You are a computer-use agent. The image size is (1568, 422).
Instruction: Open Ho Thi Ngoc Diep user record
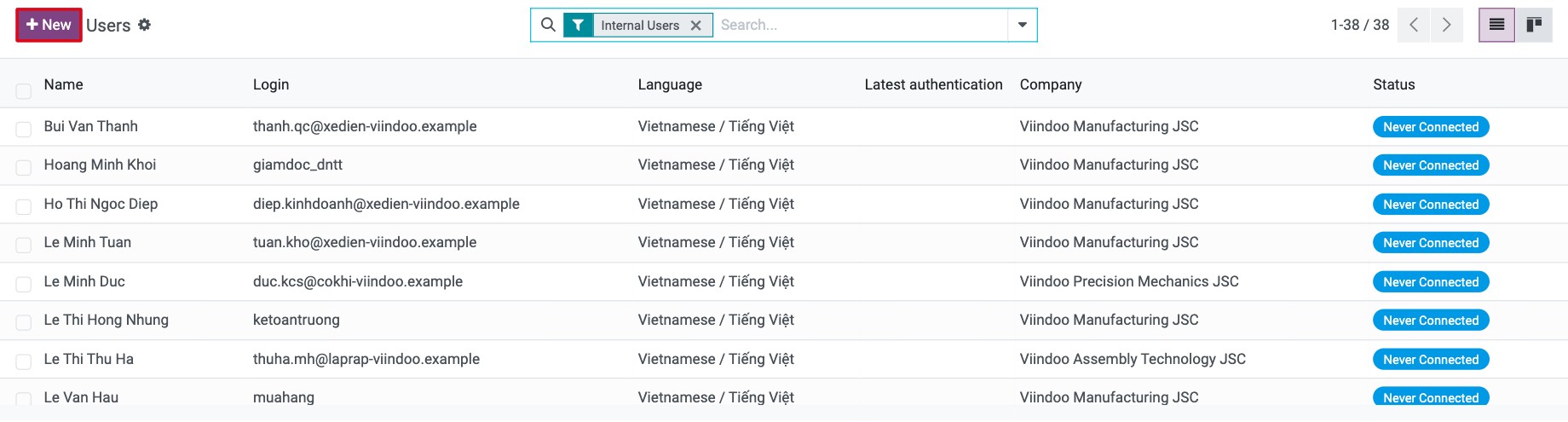click(101, 204)
